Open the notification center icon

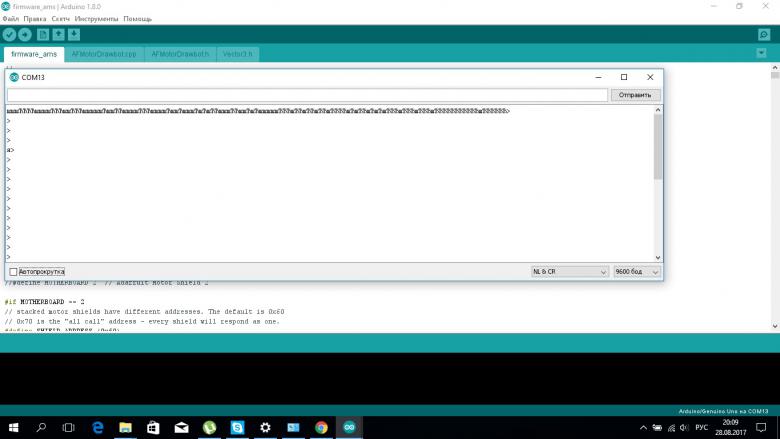pos(761,428)
